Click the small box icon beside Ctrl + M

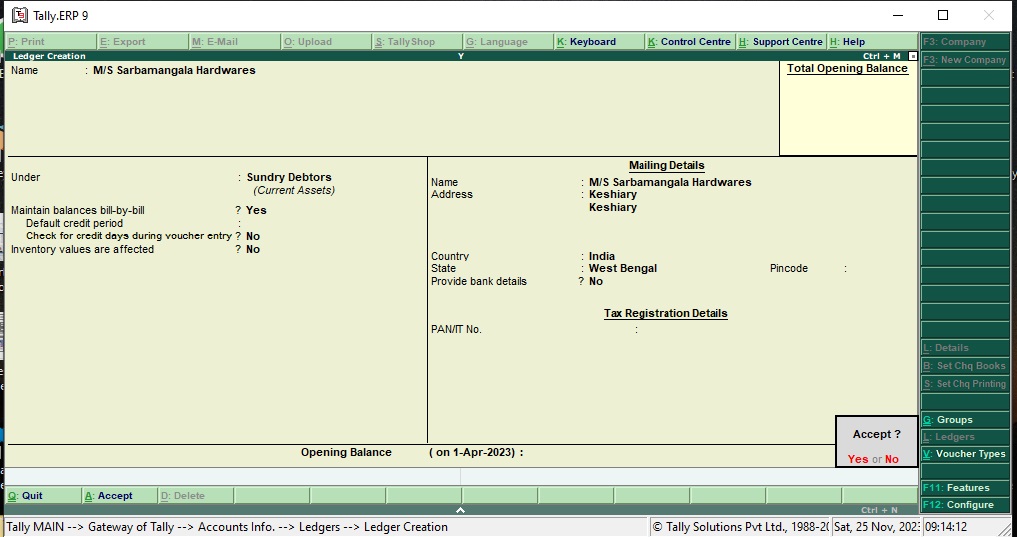click(913, 56)
